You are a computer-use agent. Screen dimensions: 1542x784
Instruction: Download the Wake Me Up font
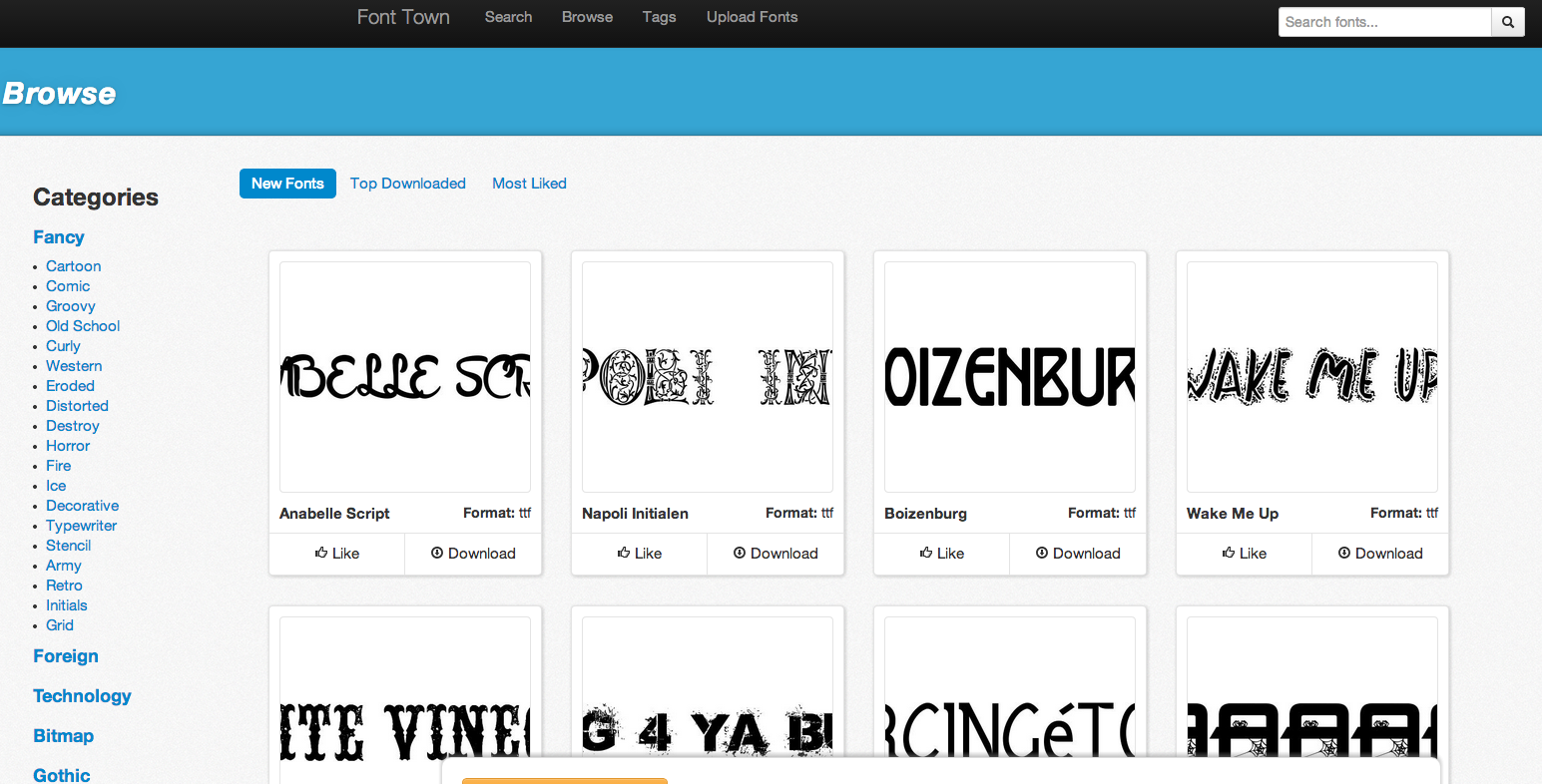1380,554
